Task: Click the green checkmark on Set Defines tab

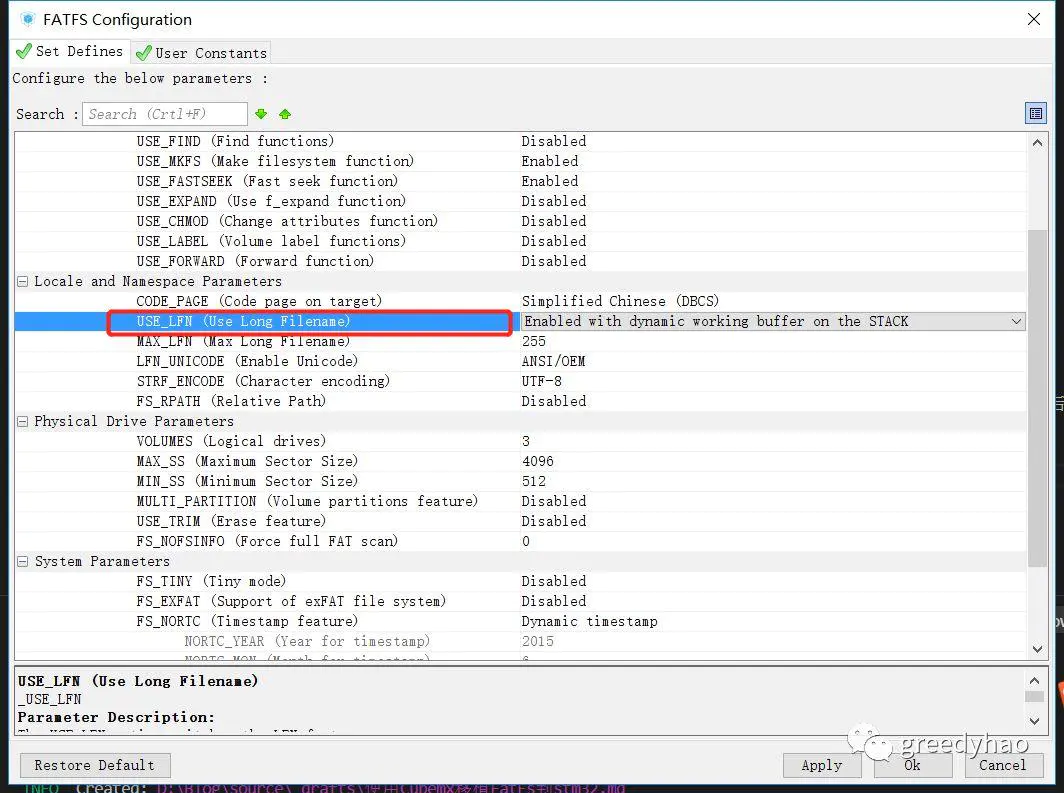Action: tap(22, 51)
